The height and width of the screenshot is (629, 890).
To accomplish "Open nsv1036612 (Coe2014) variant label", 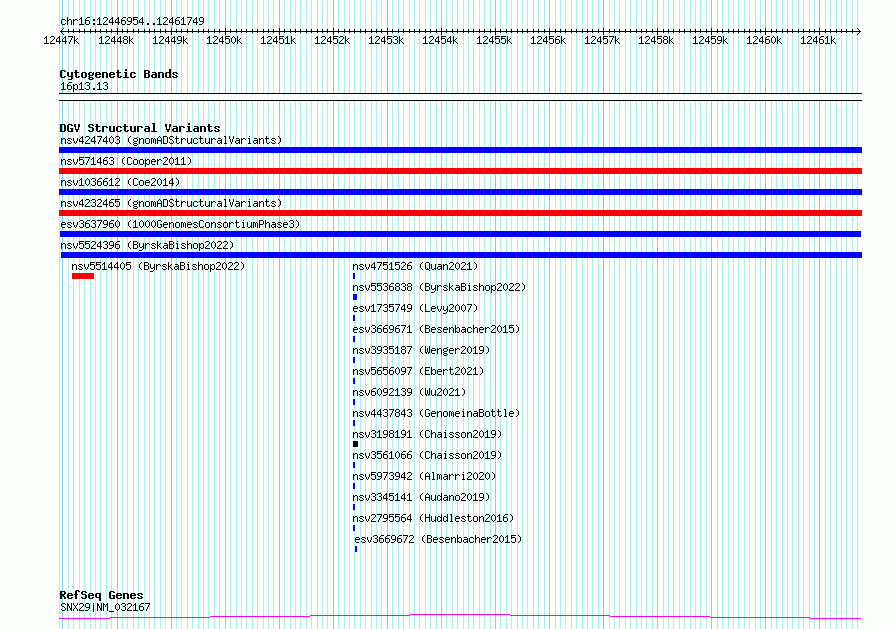I will point(120,182).
